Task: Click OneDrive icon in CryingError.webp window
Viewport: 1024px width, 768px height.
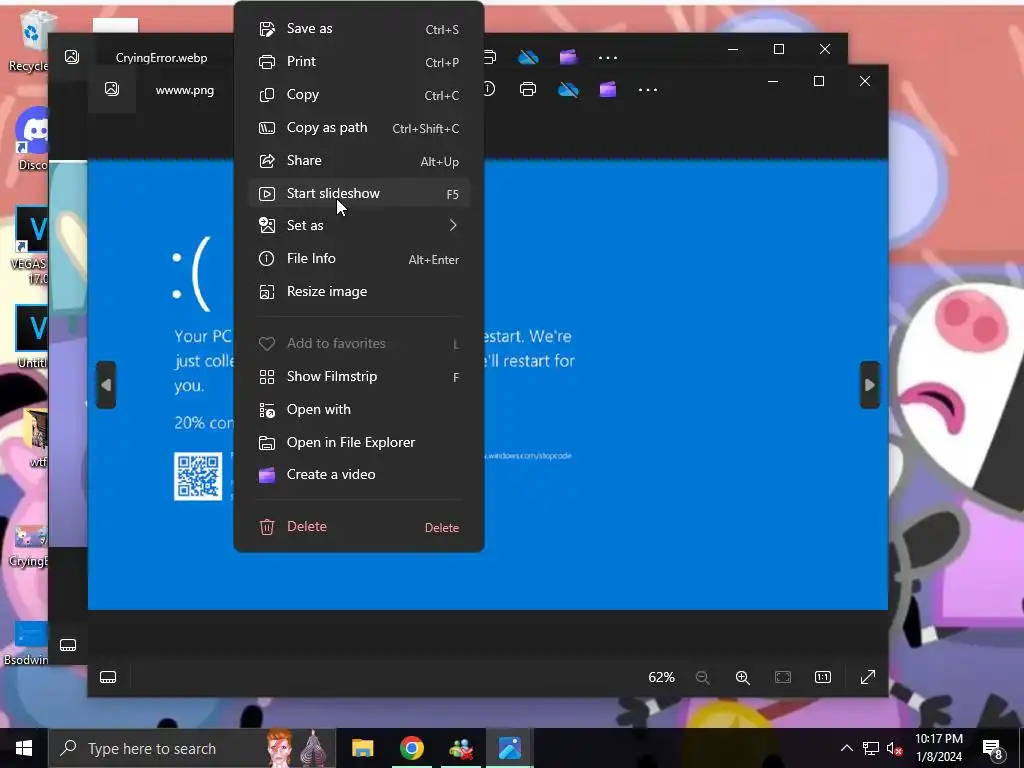Action: (x=528, y=57)
